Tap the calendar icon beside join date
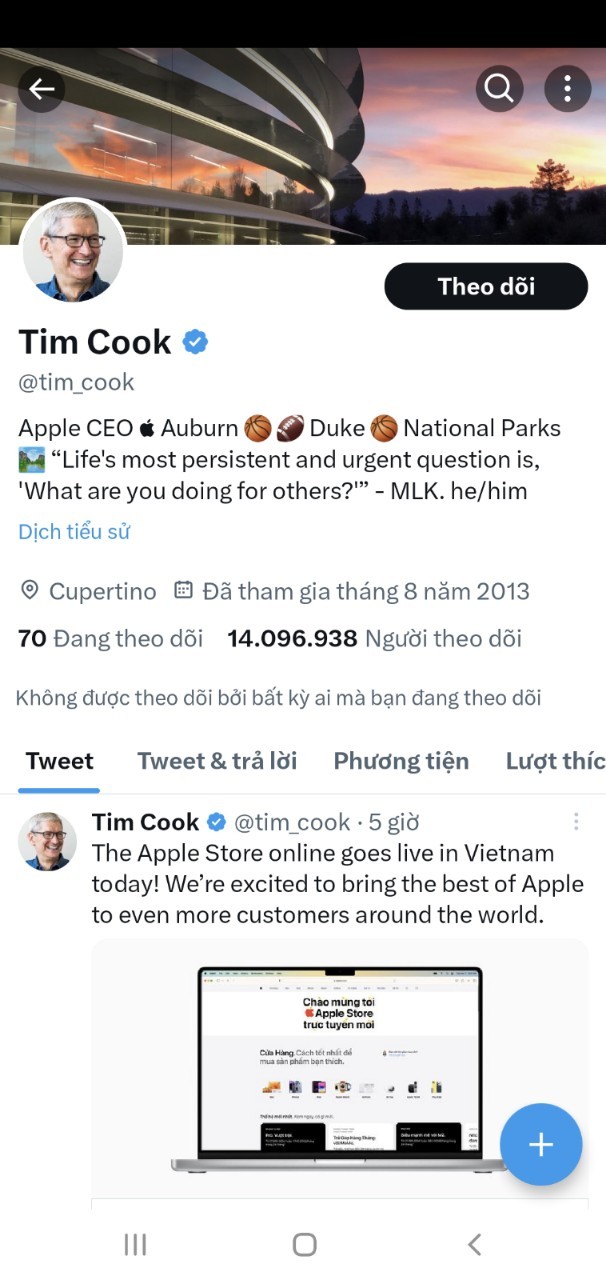The height and width of the screenshot is (1280, 606). [x=183, y=590]
